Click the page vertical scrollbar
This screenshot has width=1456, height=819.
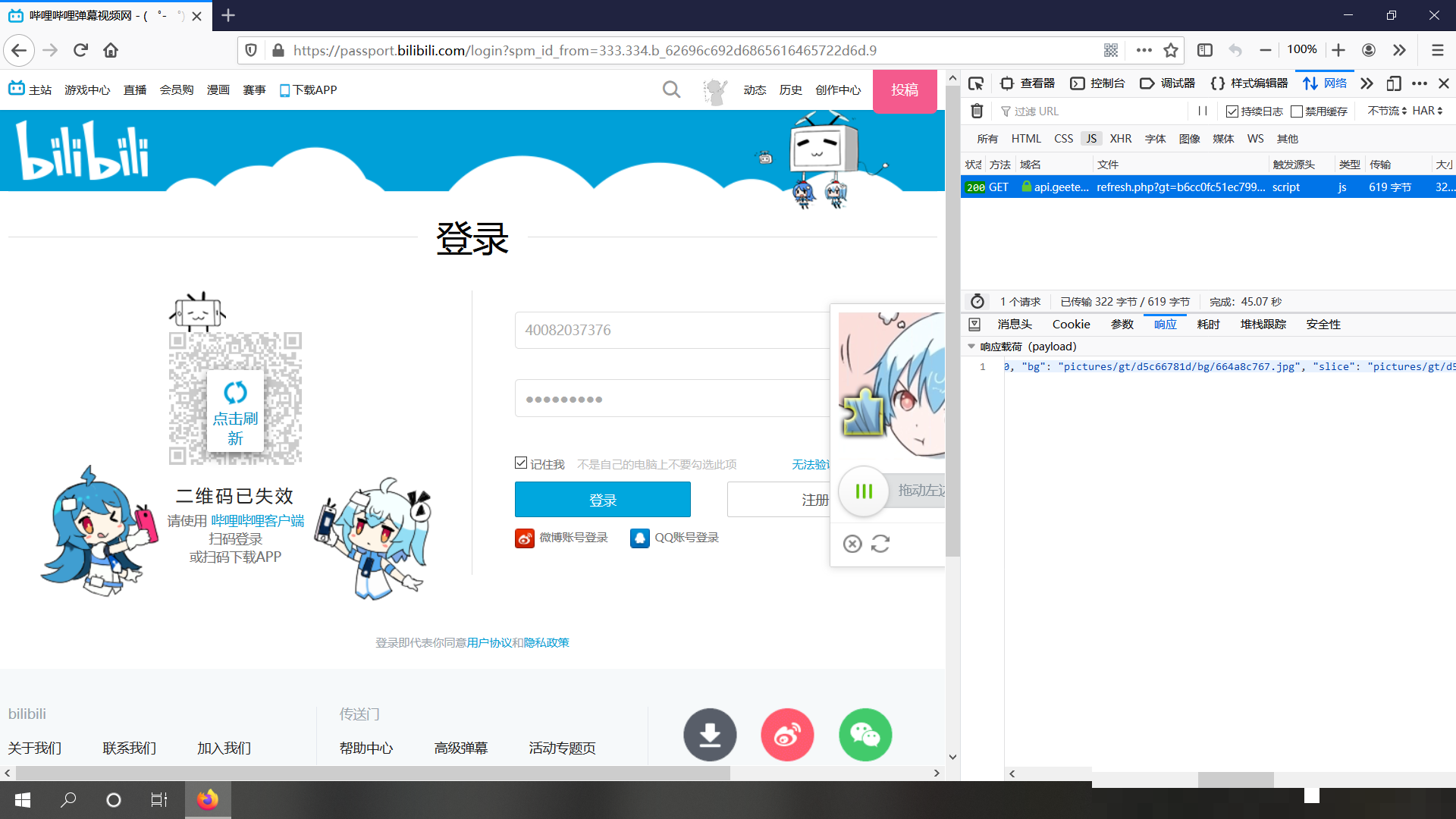[x=953, y=321]
